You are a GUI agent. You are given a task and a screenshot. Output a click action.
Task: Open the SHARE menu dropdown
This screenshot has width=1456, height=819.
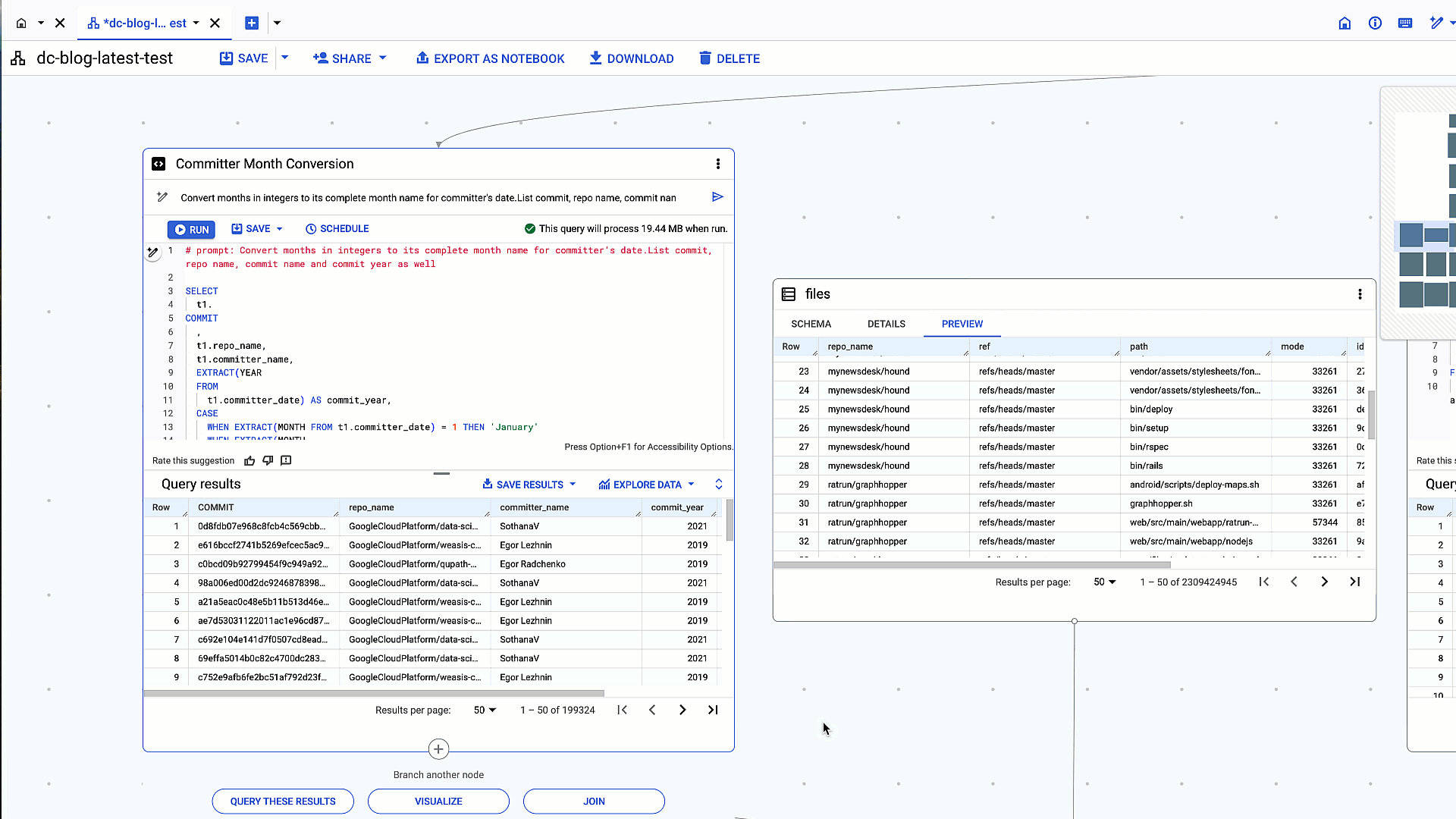[x=383, y=58]
